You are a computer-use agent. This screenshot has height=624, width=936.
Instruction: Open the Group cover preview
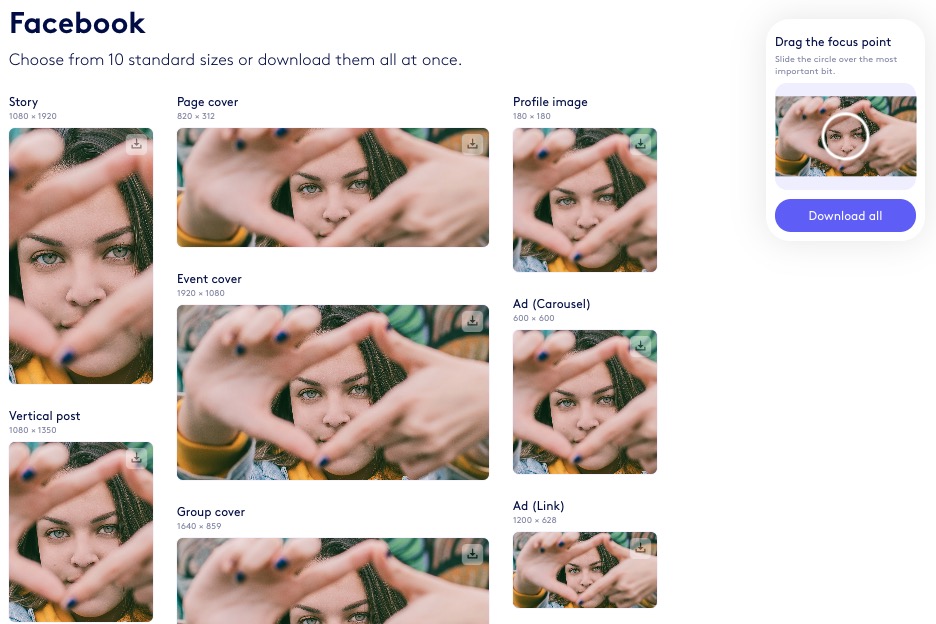[x=332, y=581]
